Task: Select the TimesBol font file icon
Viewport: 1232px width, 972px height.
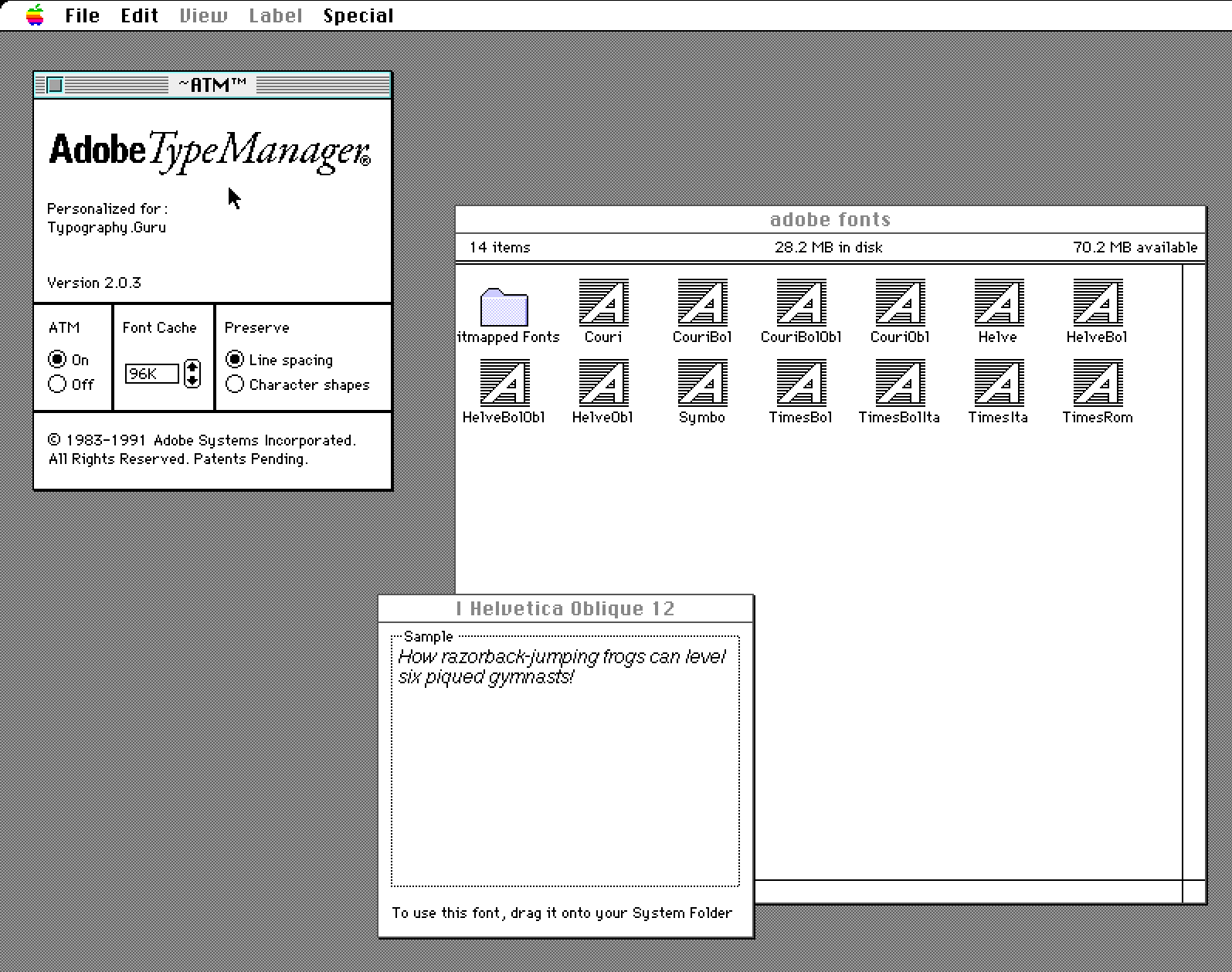Action: [x=801, y=382]
